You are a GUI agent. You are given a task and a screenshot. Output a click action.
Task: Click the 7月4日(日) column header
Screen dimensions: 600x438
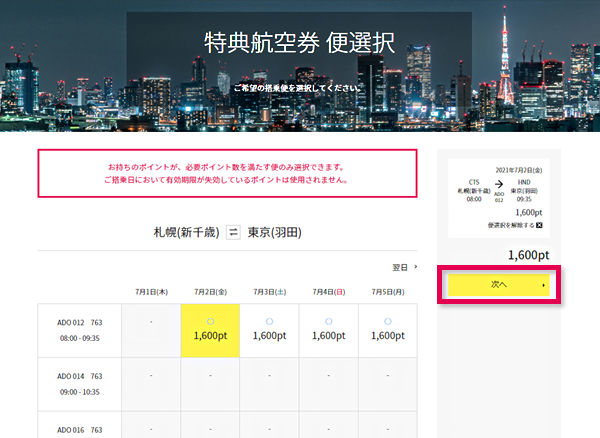(329, 292)
